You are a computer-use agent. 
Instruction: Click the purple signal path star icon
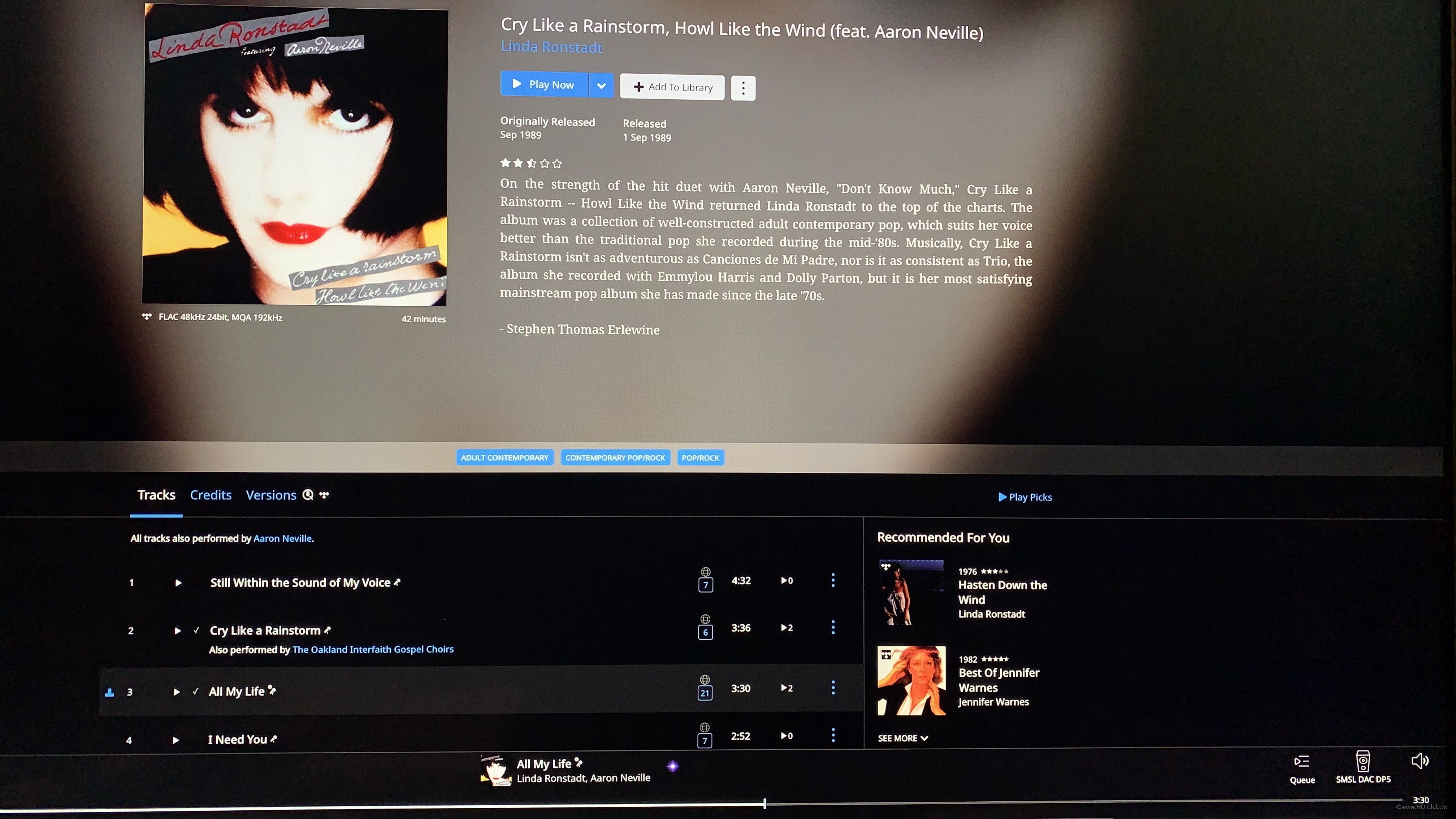tap(673, 766)
